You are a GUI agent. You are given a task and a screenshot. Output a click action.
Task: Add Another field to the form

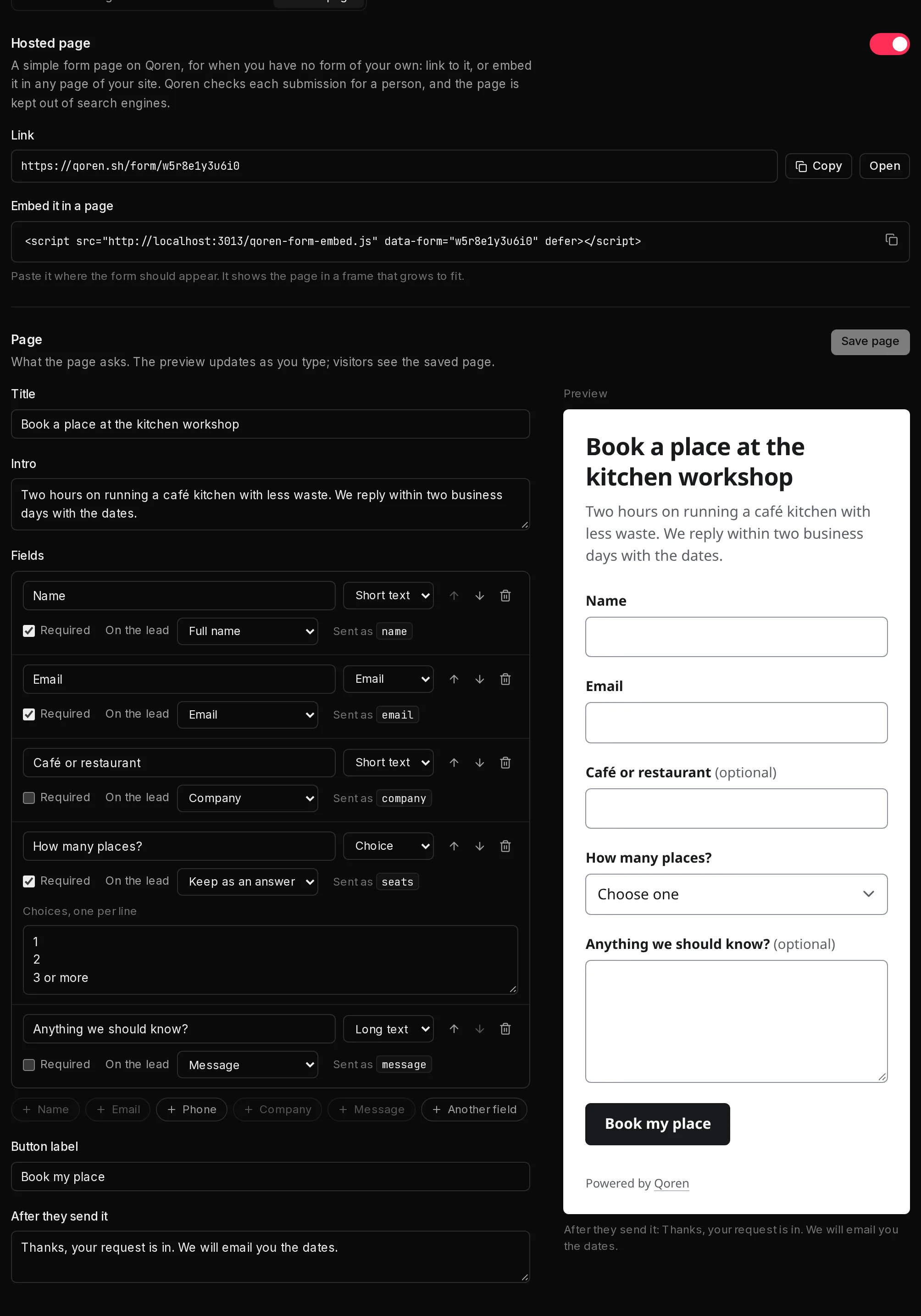point(474,1109)
